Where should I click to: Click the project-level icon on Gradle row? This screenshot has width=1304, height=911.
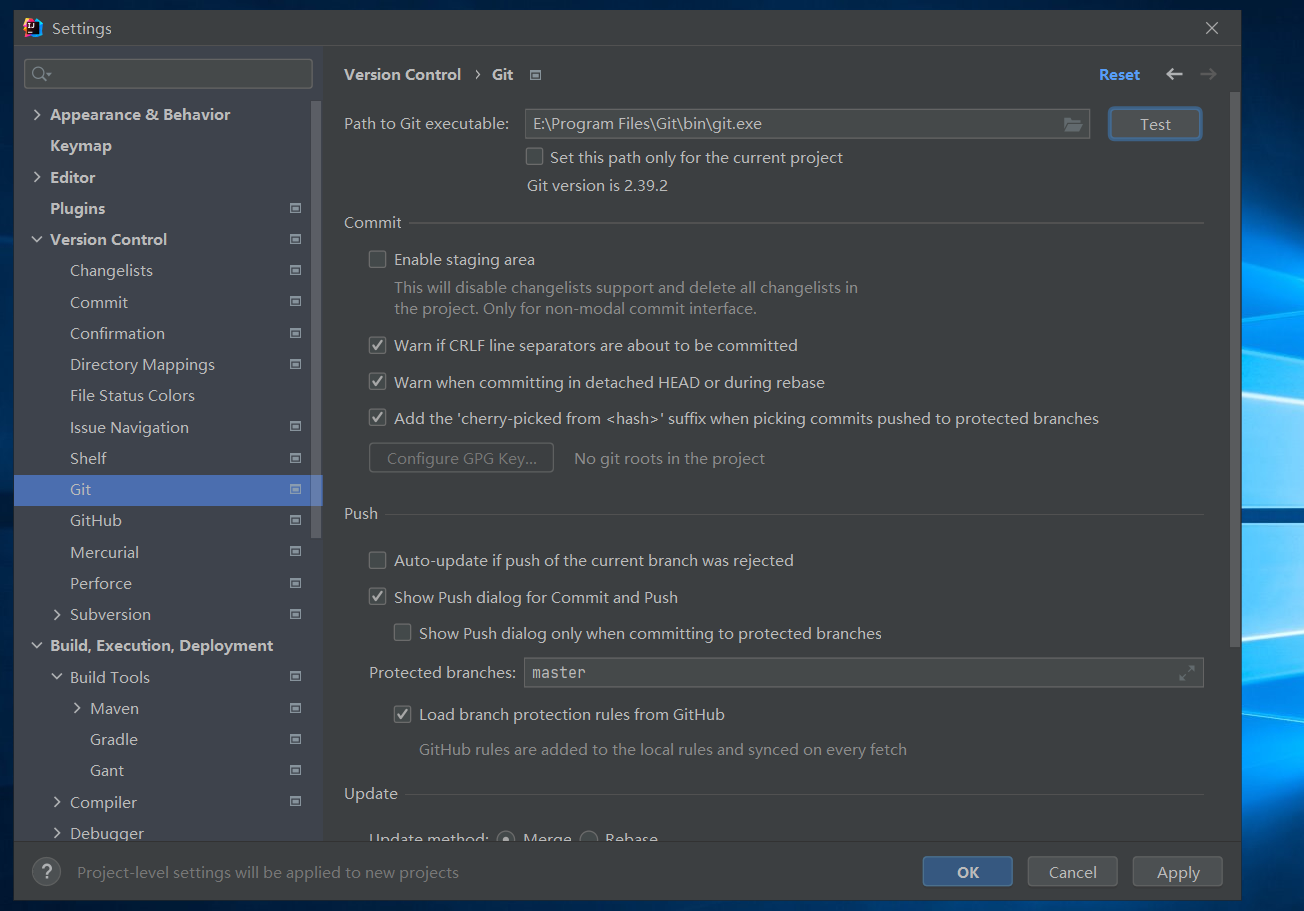(x=295, y=739)
